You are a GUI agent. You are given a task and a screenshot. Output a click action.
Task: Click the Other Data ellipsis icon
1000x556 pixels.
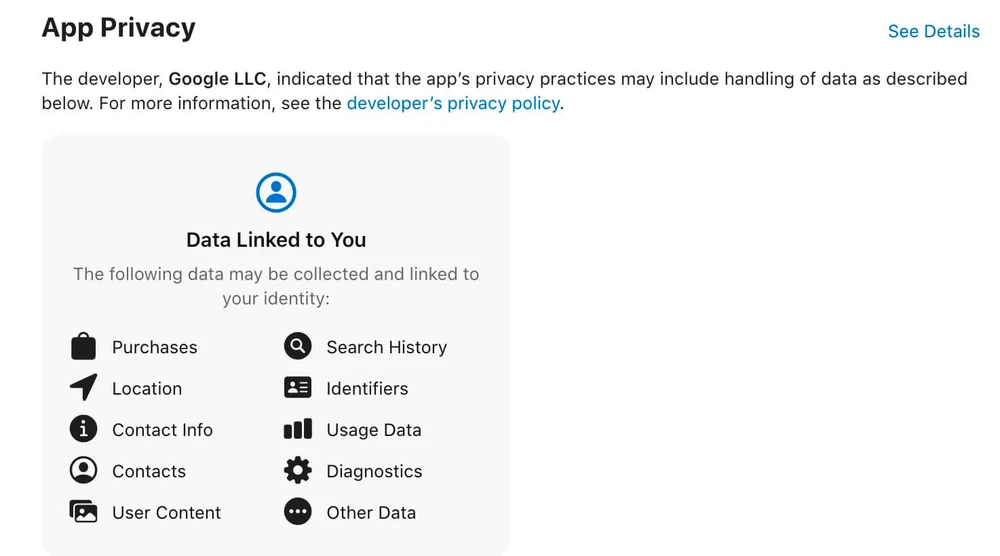pos(298,512)
